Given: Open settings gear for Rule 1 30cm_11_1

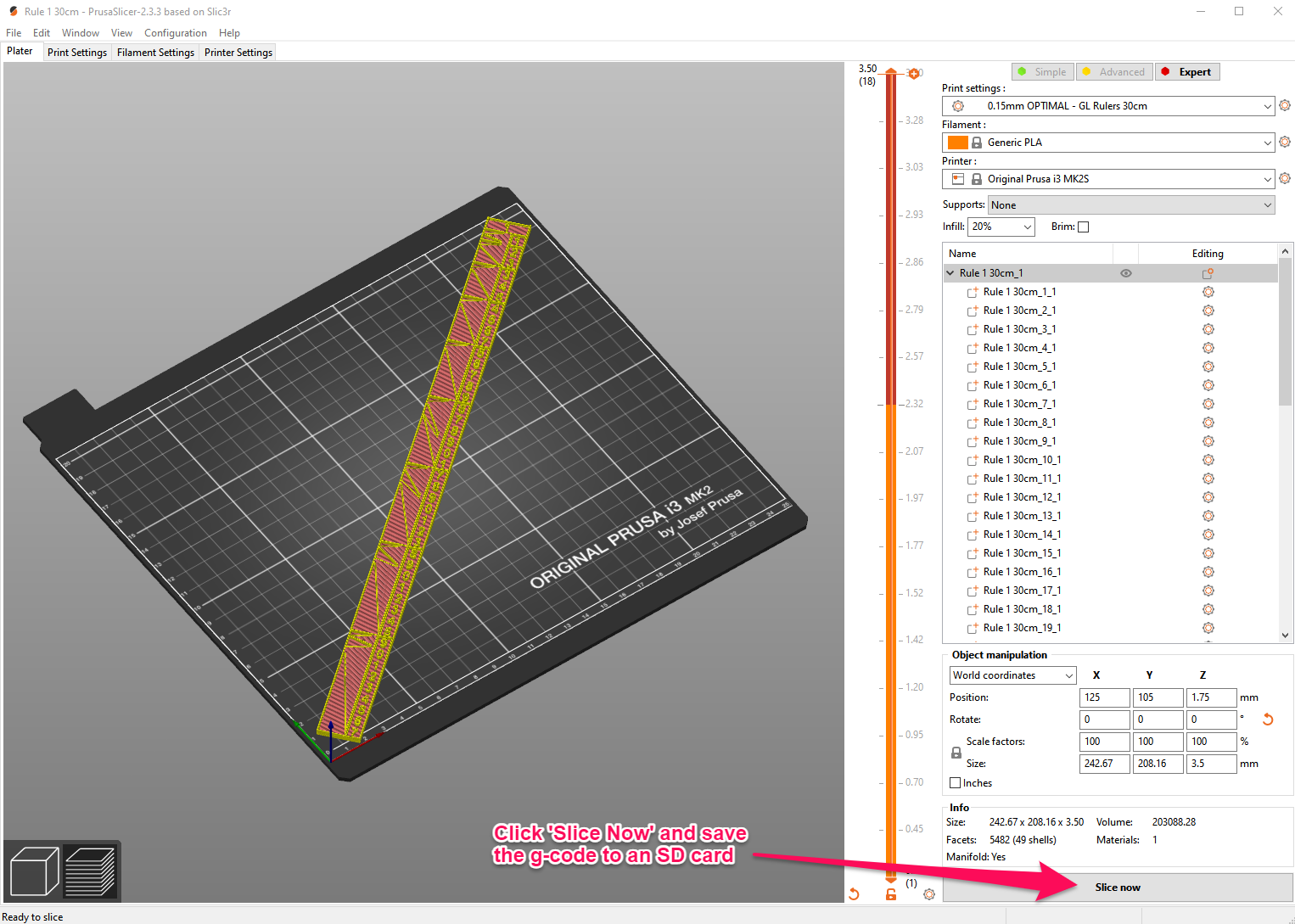Looking at the screenshot, I should pos(1208,479).
